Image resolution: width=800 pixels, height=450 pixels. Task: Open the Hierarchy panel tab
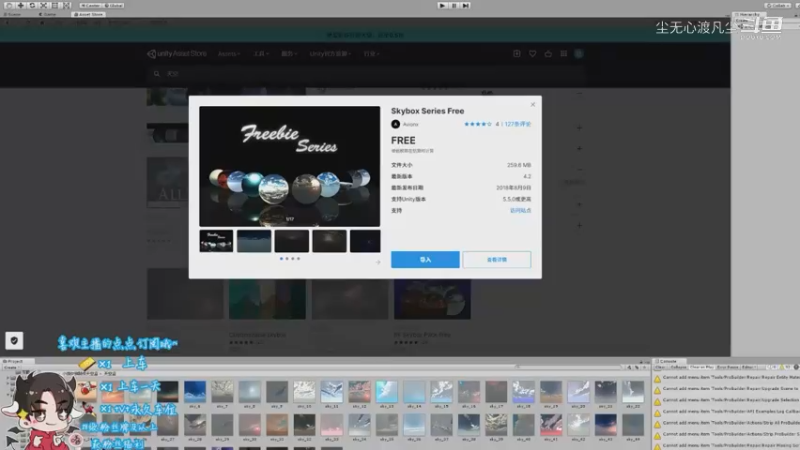(747, 14)
